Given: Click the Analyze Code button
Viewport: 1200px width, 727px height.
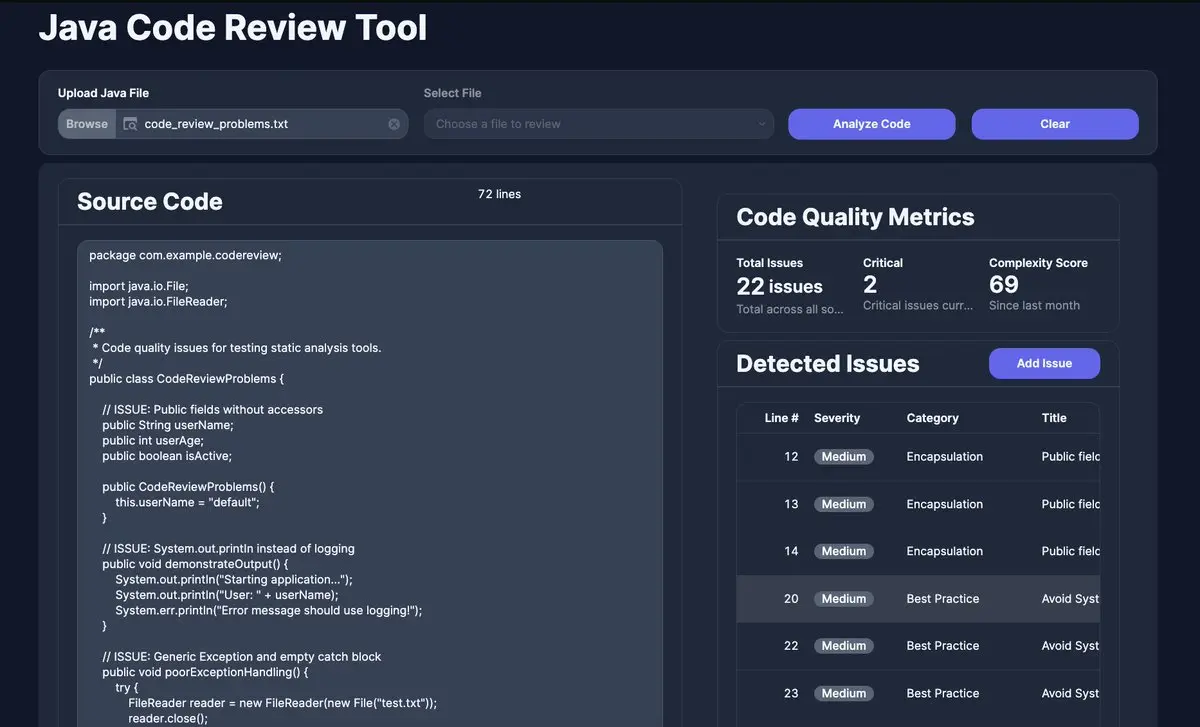Looking at the screenshot, I should 871,124.
